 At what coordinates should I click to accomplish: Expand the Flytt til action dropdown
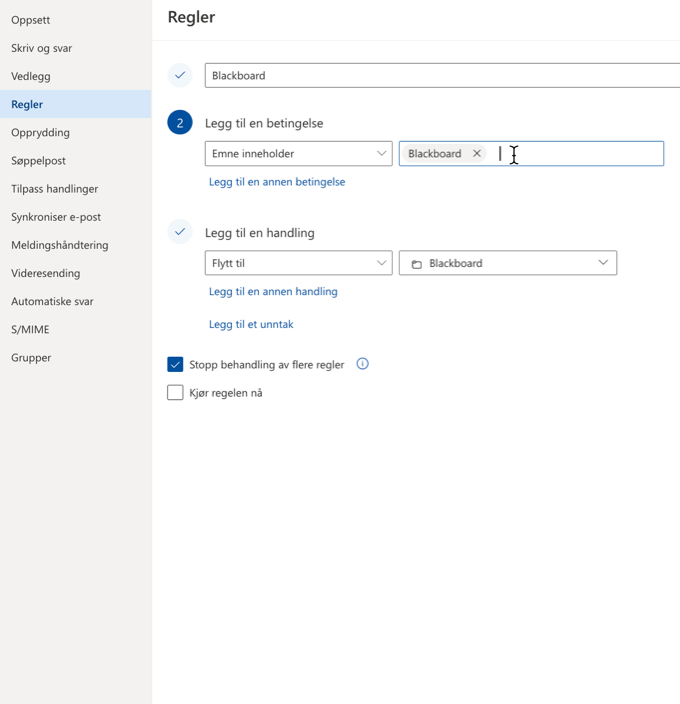click(298, 263)
